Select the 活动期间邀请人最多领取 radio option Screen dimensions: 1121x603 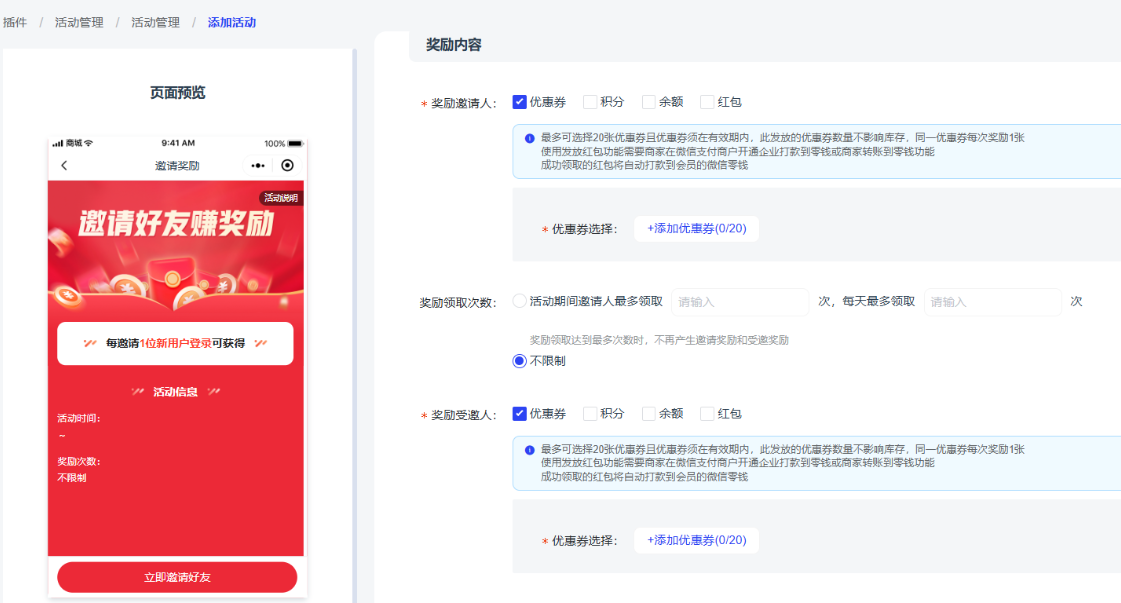click(x=519, y=301)
